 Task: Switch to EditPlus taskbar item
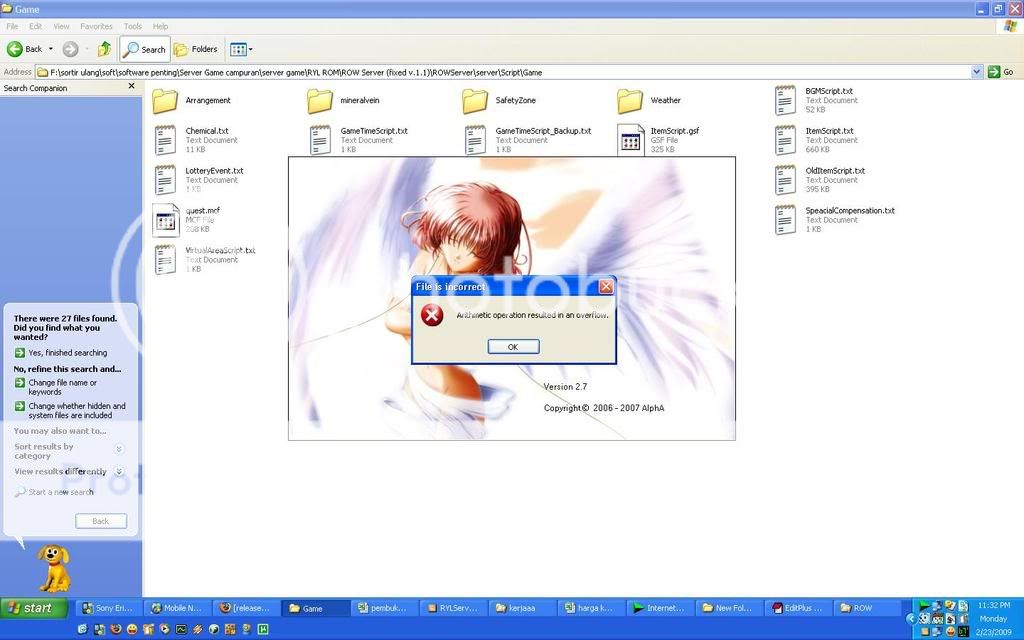pos(796,608)
